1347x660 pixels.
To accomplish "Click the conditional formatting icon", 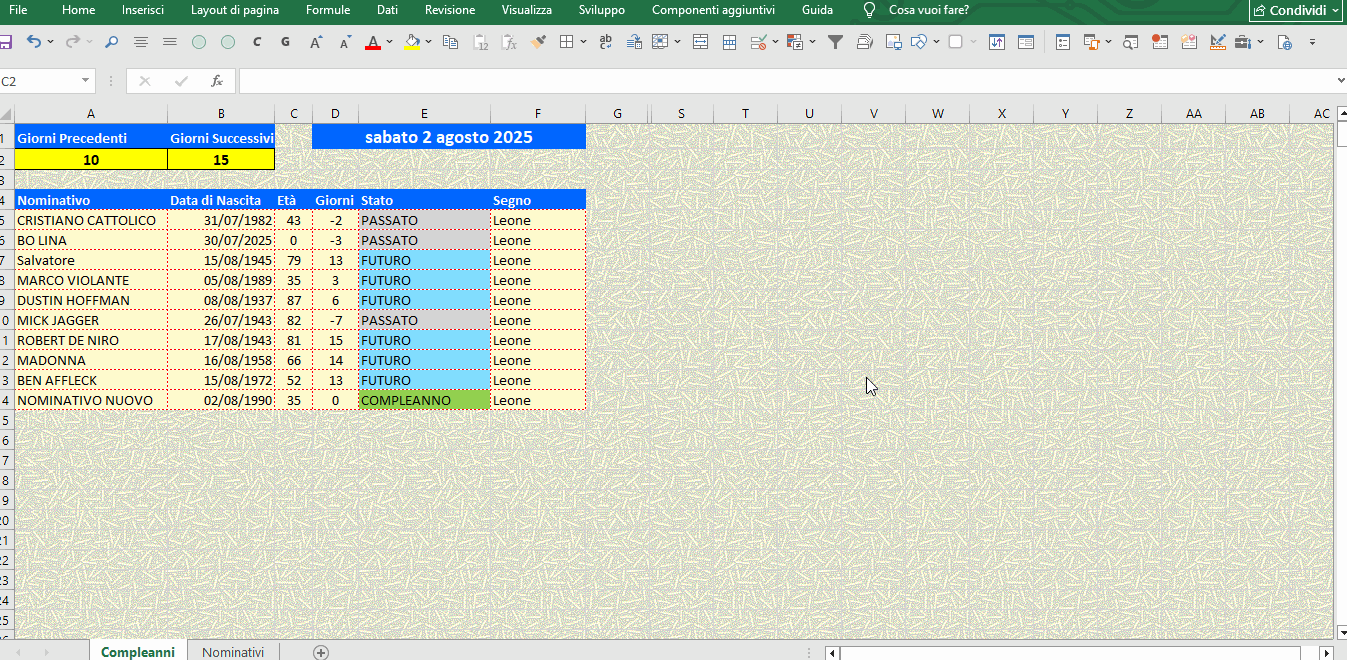I will 794,42.
